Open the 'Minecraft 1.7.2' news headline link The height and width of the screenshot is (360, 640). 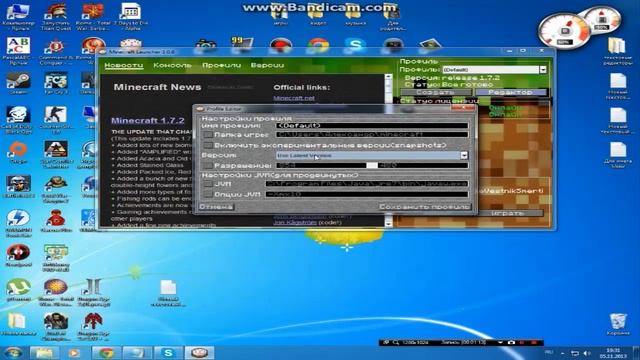(x=148, y=120)
